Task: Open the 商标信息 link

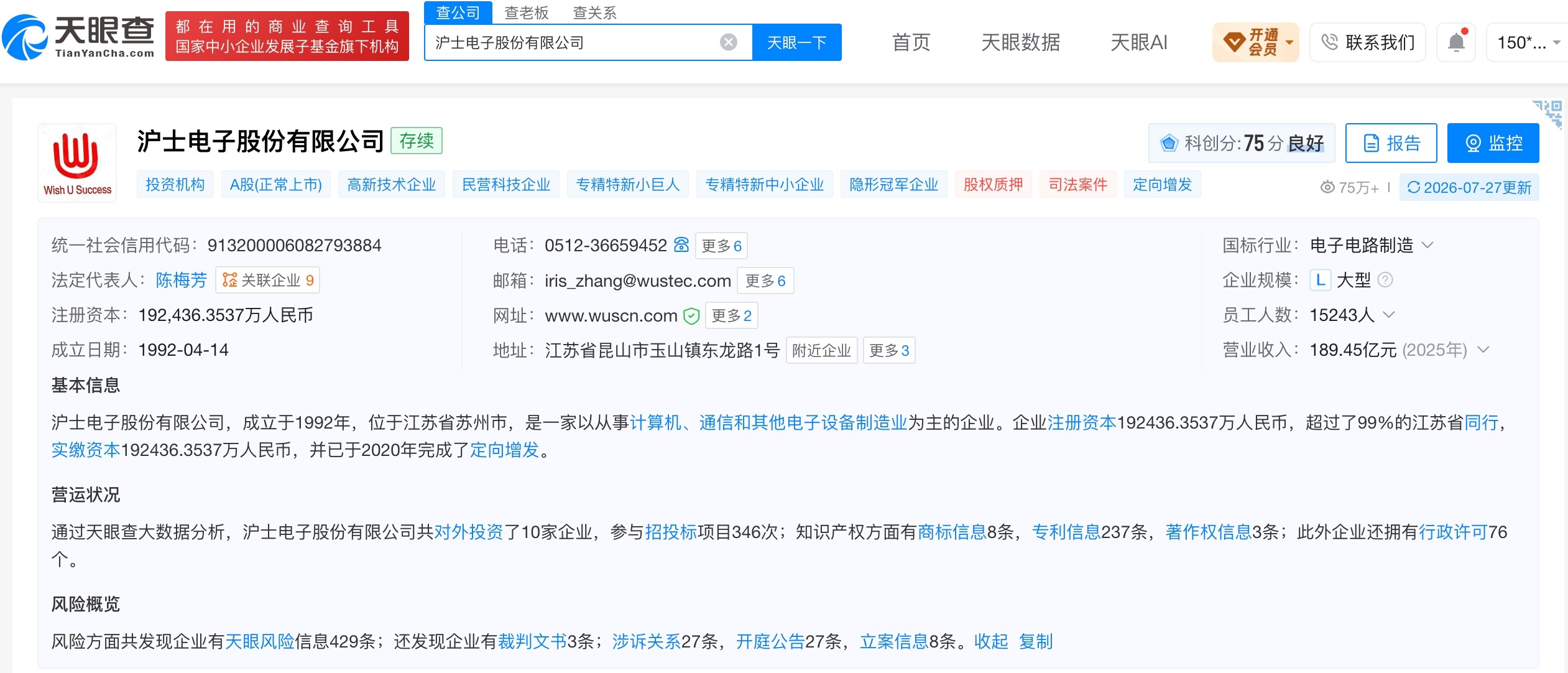Action: [x=952, y=532]
